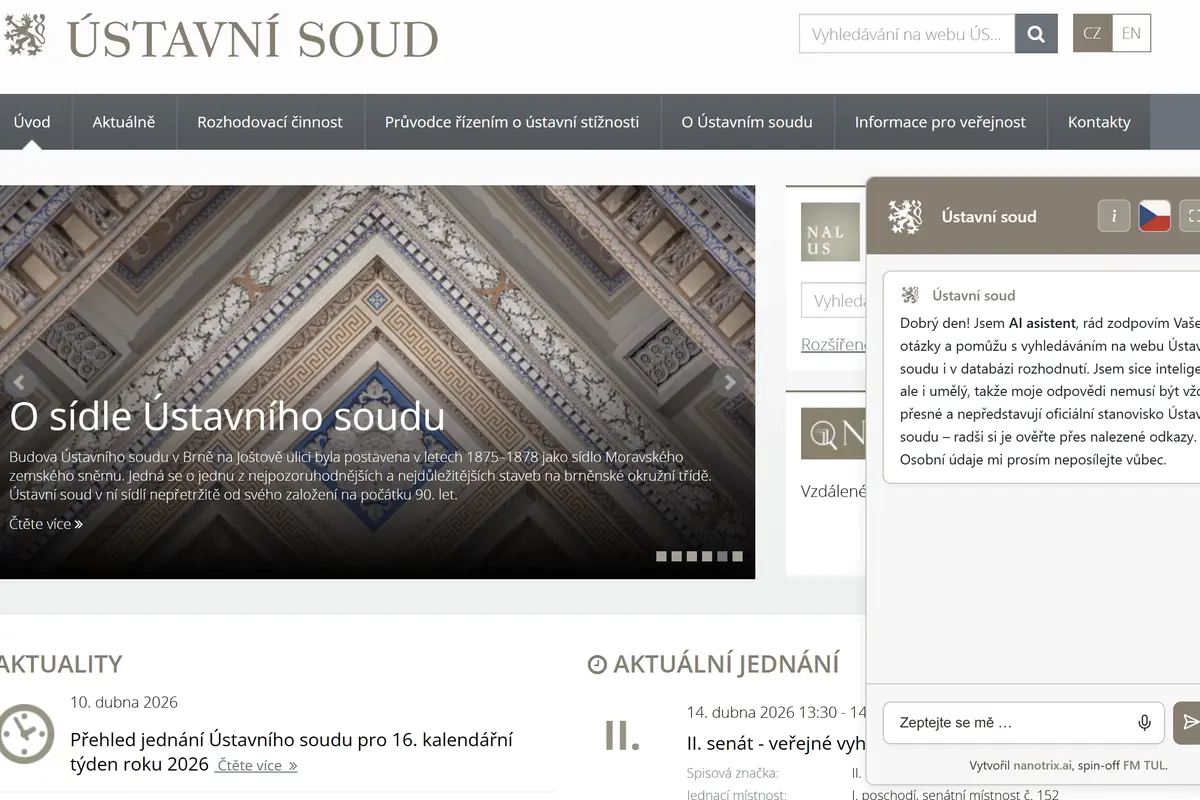The image size is (1200, 800).
Task: Switch site language to EN
Action: click(x=1131, y=33)
